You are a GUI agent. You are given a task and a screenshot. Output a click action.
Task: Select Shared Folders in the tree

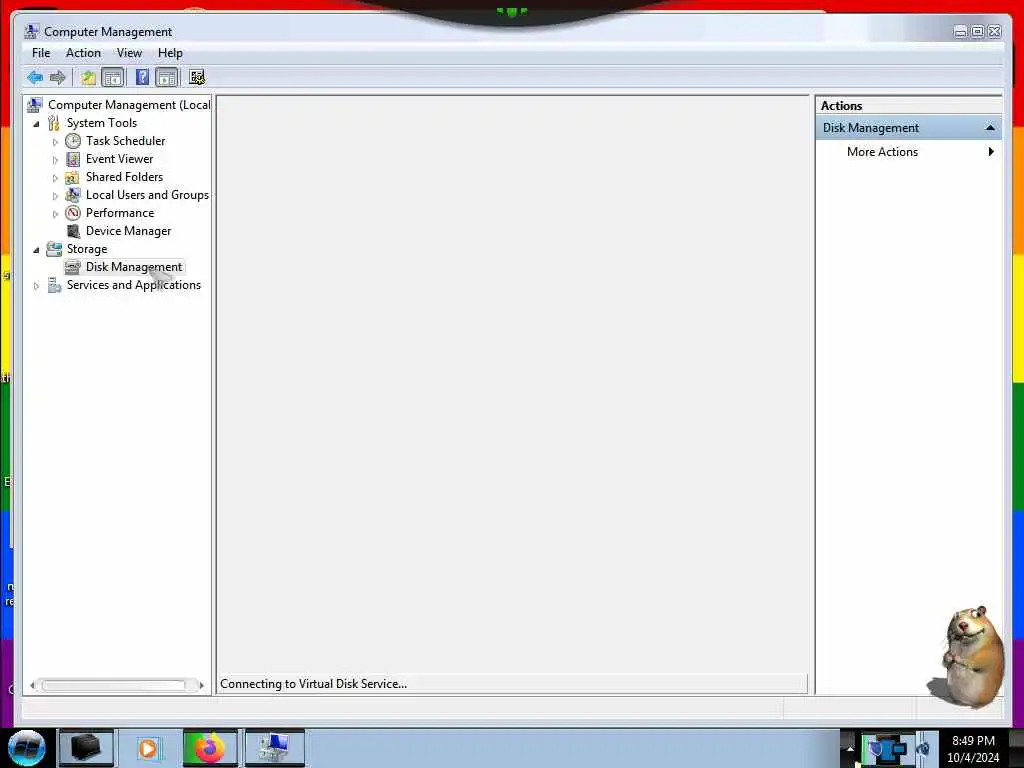124,177
